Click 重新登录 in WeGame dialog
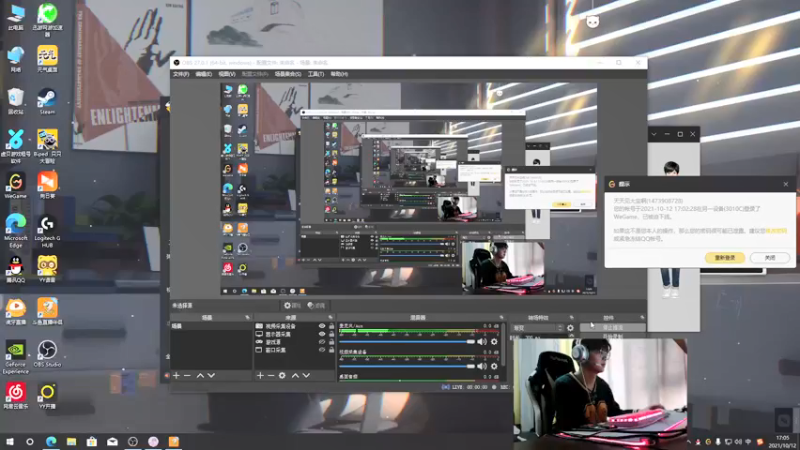 724,258
